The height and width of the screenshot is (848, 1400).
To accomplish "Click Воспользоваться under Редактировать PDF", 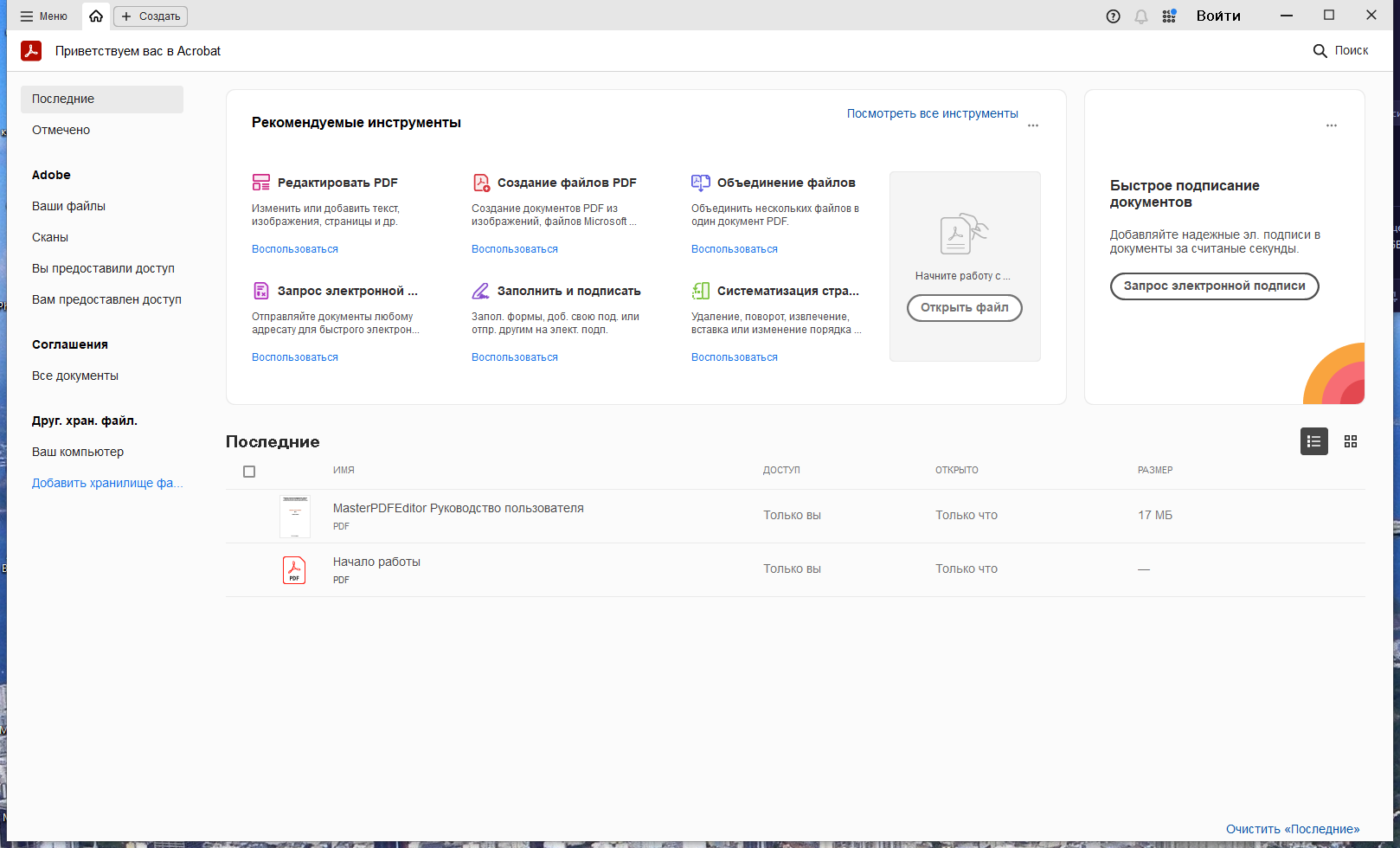I will pos(295,249).
